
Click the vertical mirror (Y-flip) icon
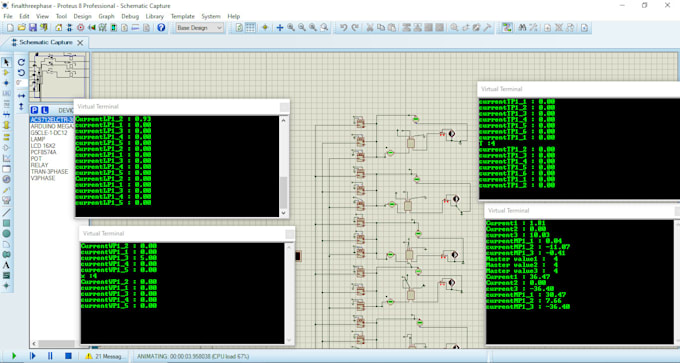point(21,106)
